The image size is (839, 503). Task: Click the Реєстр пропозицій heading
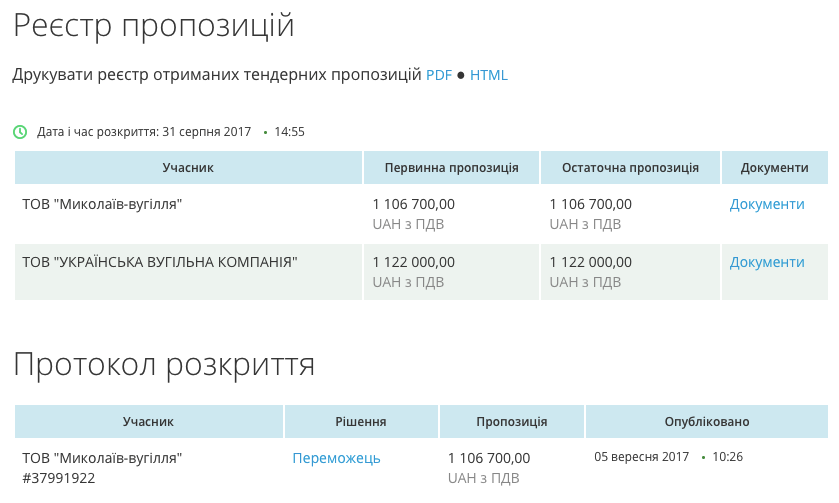154,26
